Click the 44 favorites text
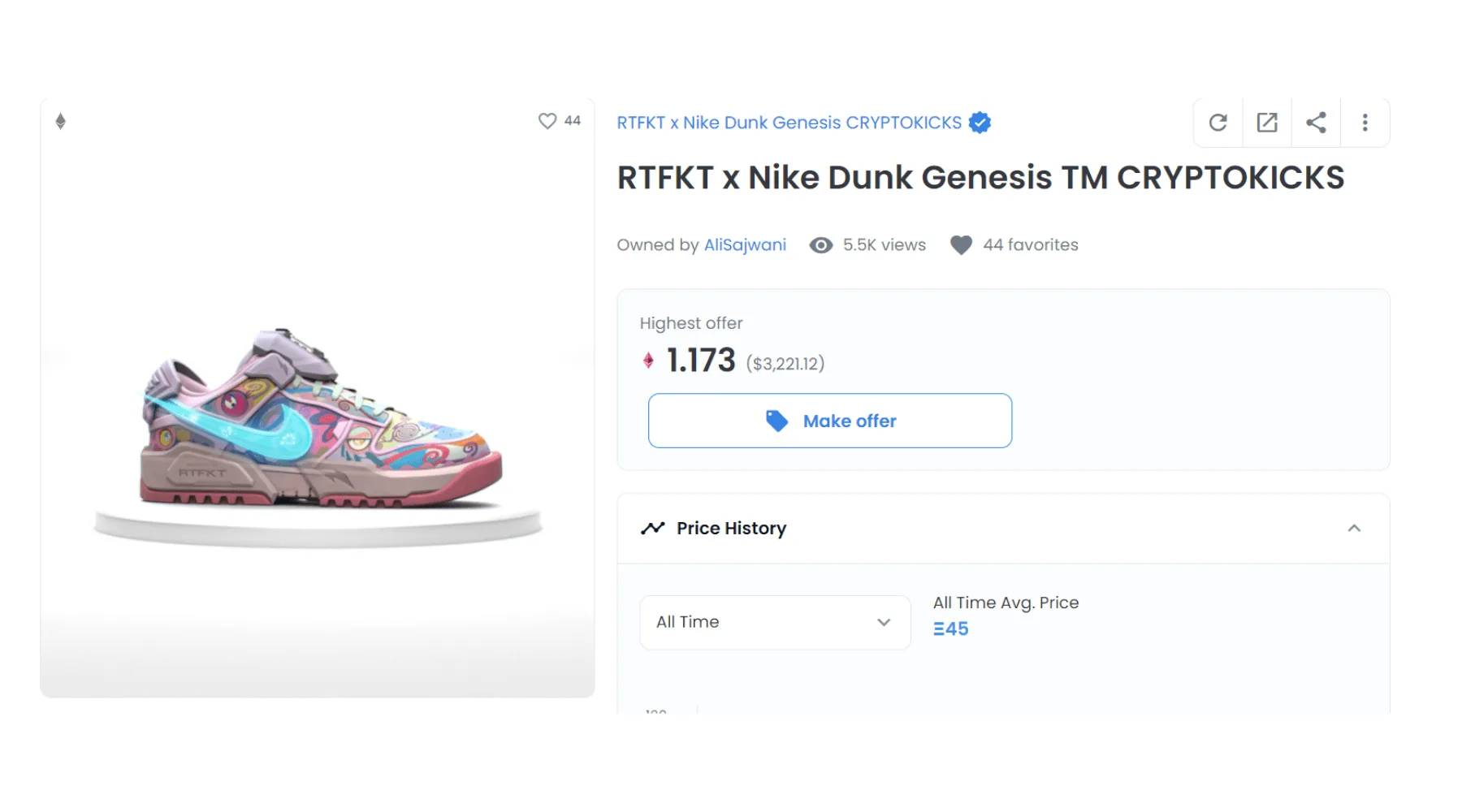The image size is (1462, 812). coord(1030,245)
